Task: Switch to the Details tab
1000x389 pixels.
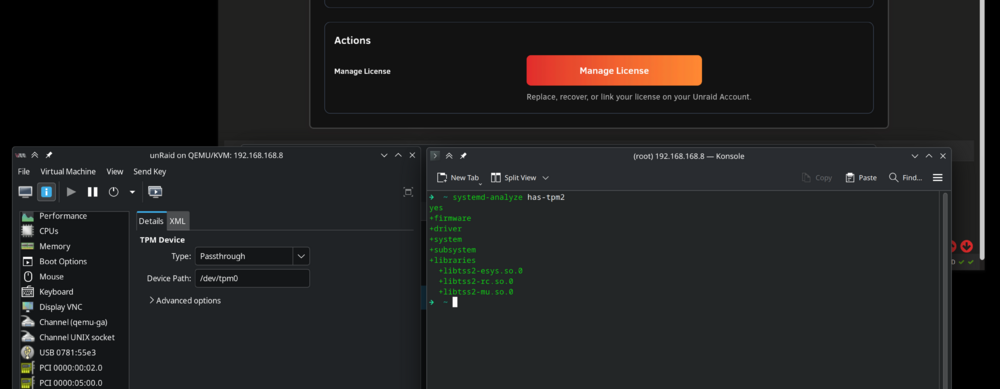Action: [x=151, y=221]
